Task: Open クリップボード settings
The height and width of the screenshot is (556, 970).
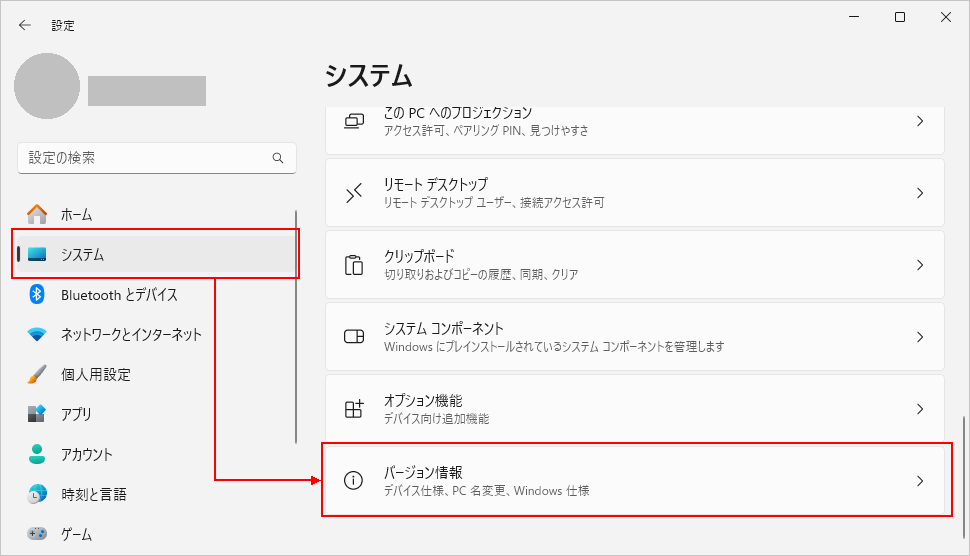Action: point(635,265)
